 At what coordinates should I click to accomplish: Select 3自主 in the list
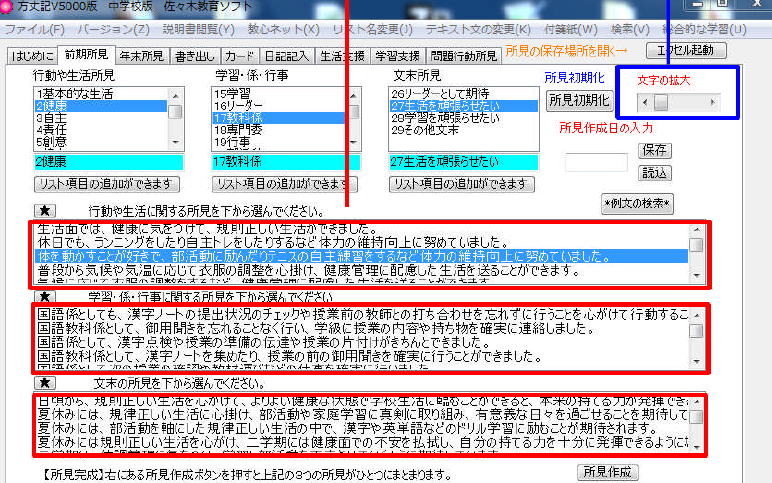(100, 118)
